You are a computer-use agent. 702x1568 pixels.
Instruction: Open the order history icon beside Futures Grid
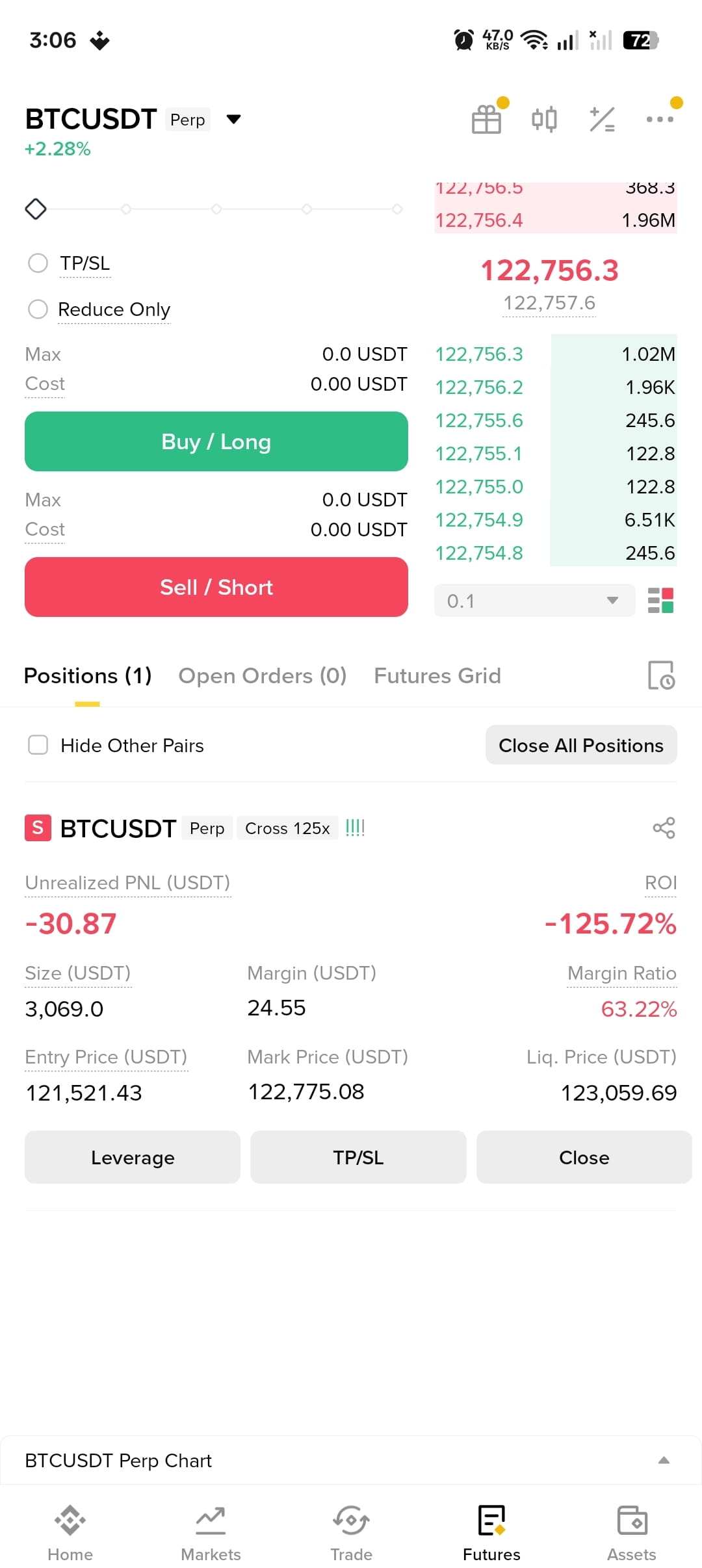click(661, 675)
